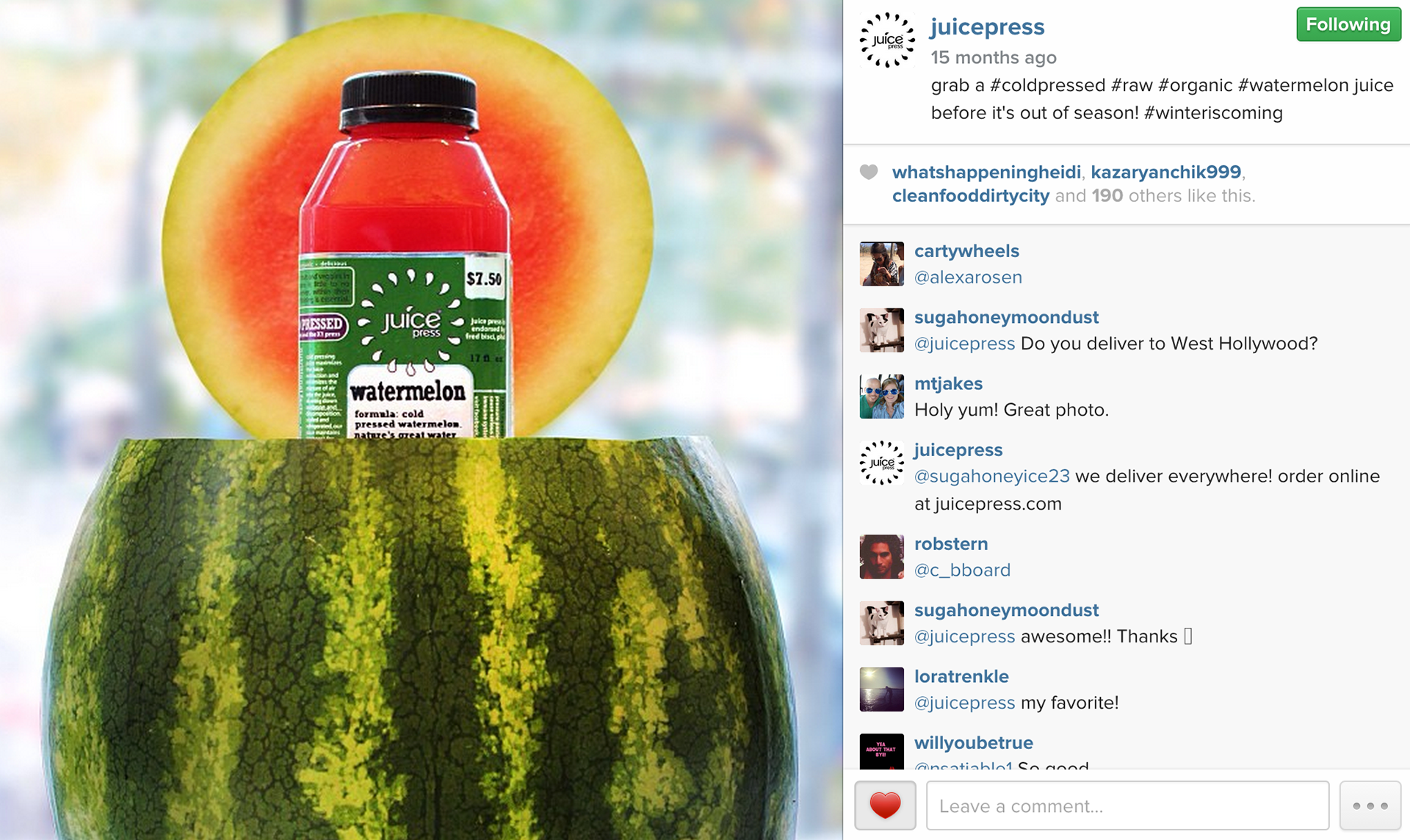Click the juicepress profile logo at top
The width and height of the screenshot is (1410, 840).
(x=887, y=40)
